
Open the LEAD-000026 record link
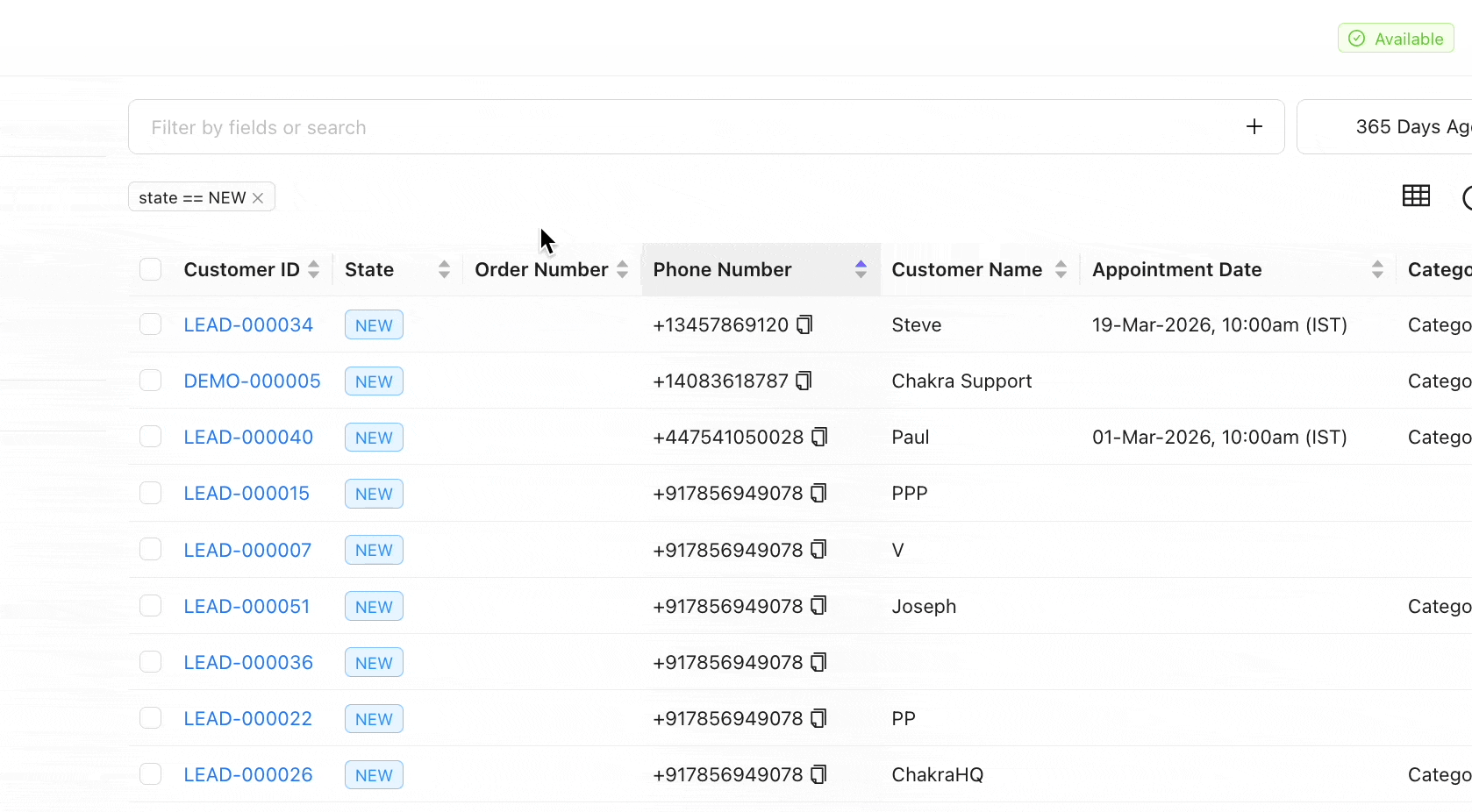click(x=248, y=775)
